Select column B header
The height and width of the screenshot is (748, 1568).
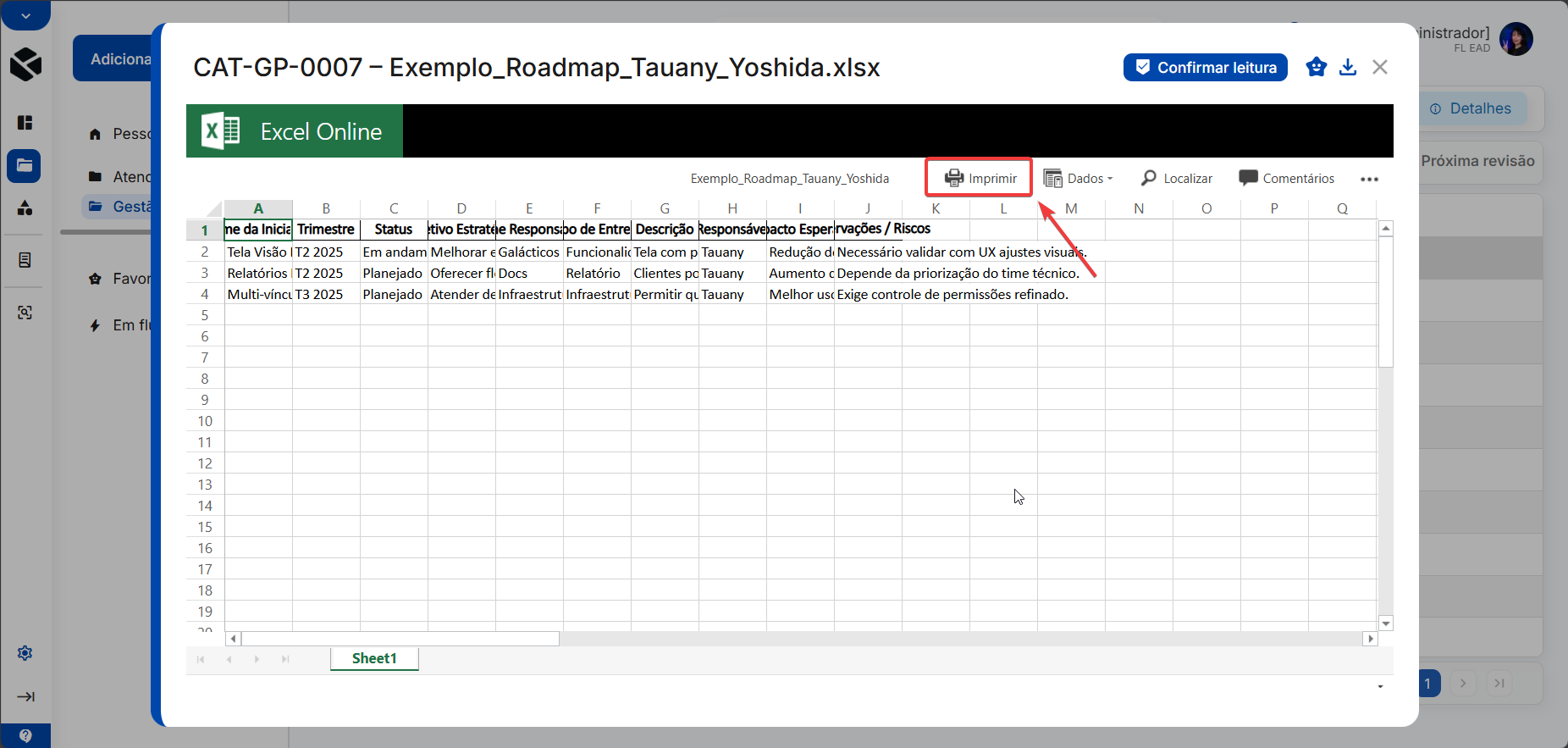[x=326, y=208]
